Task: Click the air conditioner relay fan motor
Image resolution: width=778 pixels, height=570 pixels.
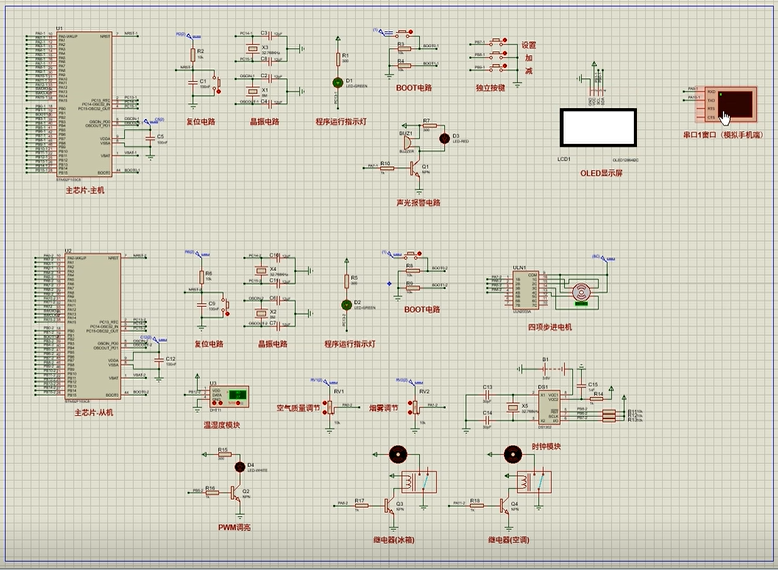Action: (x=512, y=453)
